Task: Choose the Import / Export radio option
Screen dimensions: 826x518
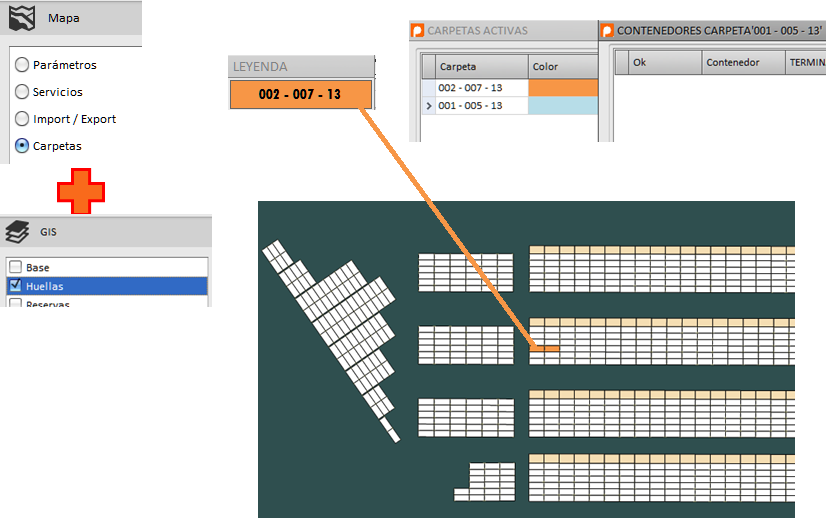Action: click(x=22, y=119)
